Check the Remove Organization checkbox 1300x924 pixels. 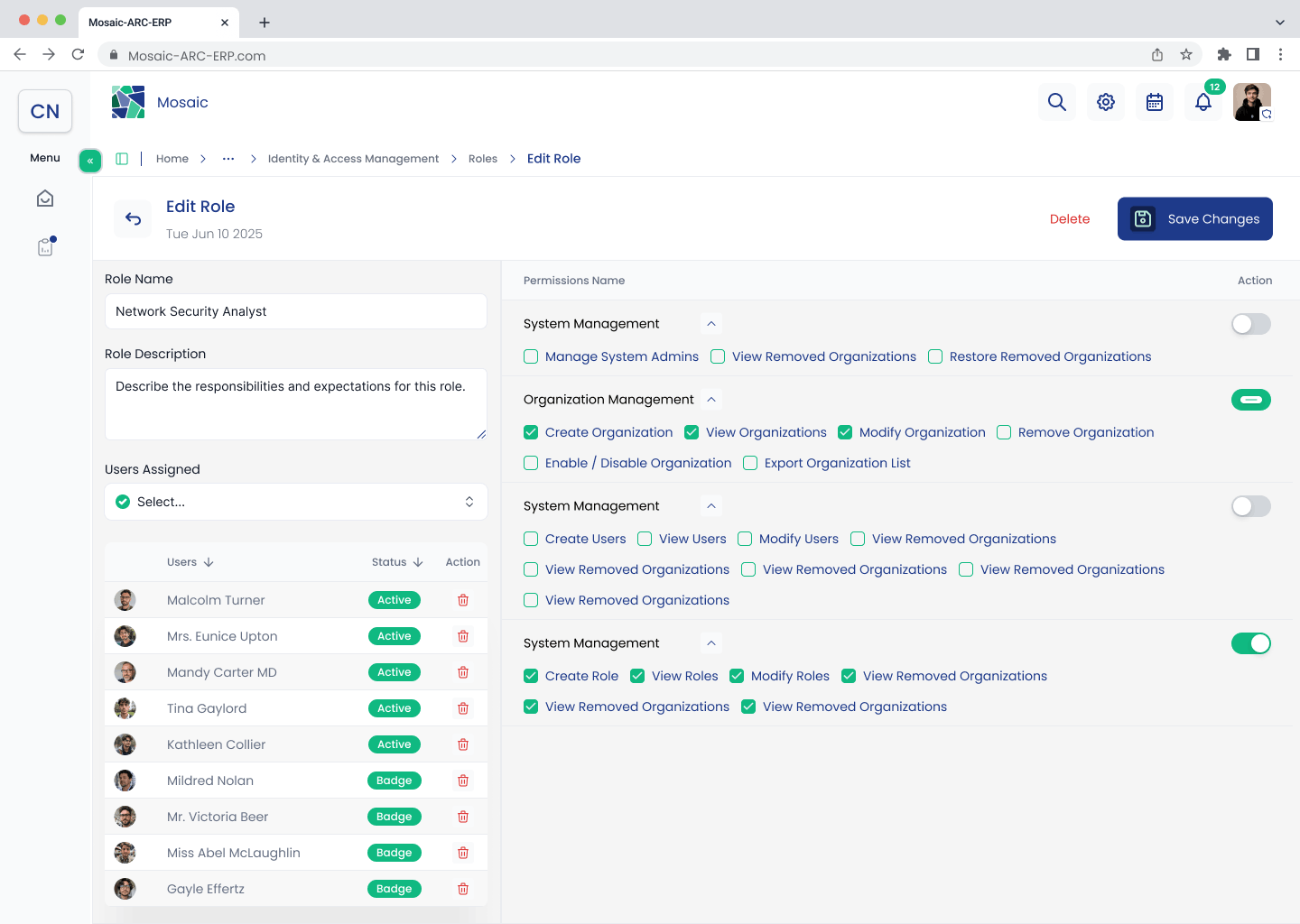coord(1004,432)
